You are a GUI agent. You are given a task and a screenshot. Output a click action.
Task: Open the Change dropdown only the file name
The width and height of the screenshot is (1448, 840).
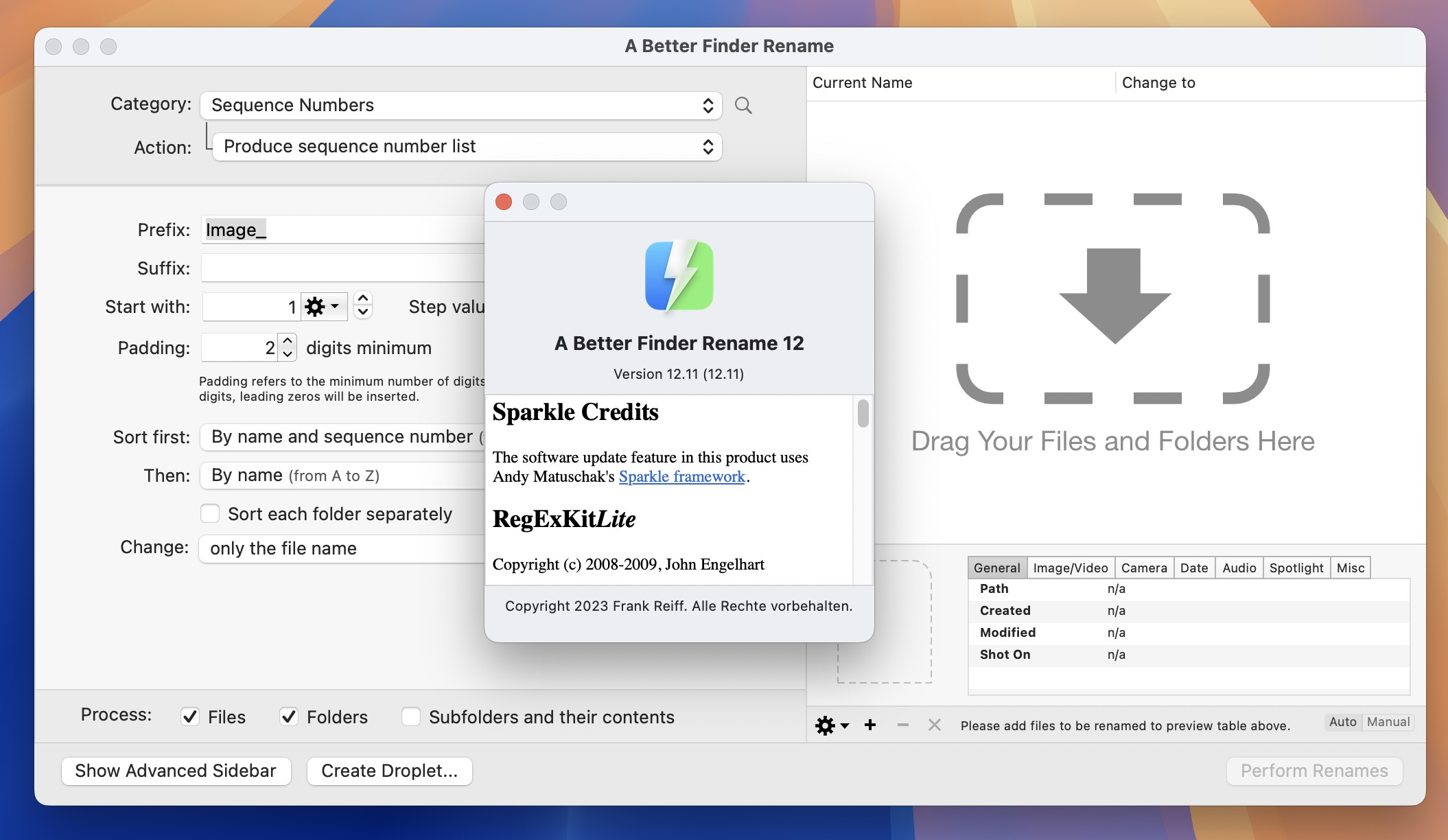pos(342,548)
